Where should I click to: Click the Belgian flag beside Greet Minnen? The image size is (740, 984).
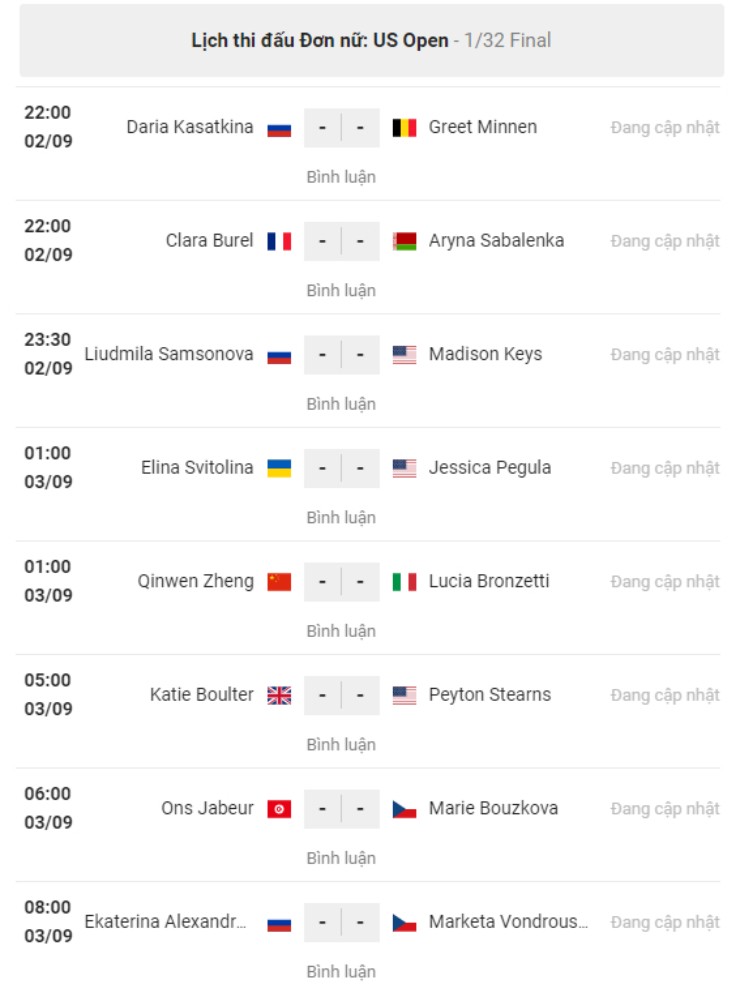tap(404, 128)
